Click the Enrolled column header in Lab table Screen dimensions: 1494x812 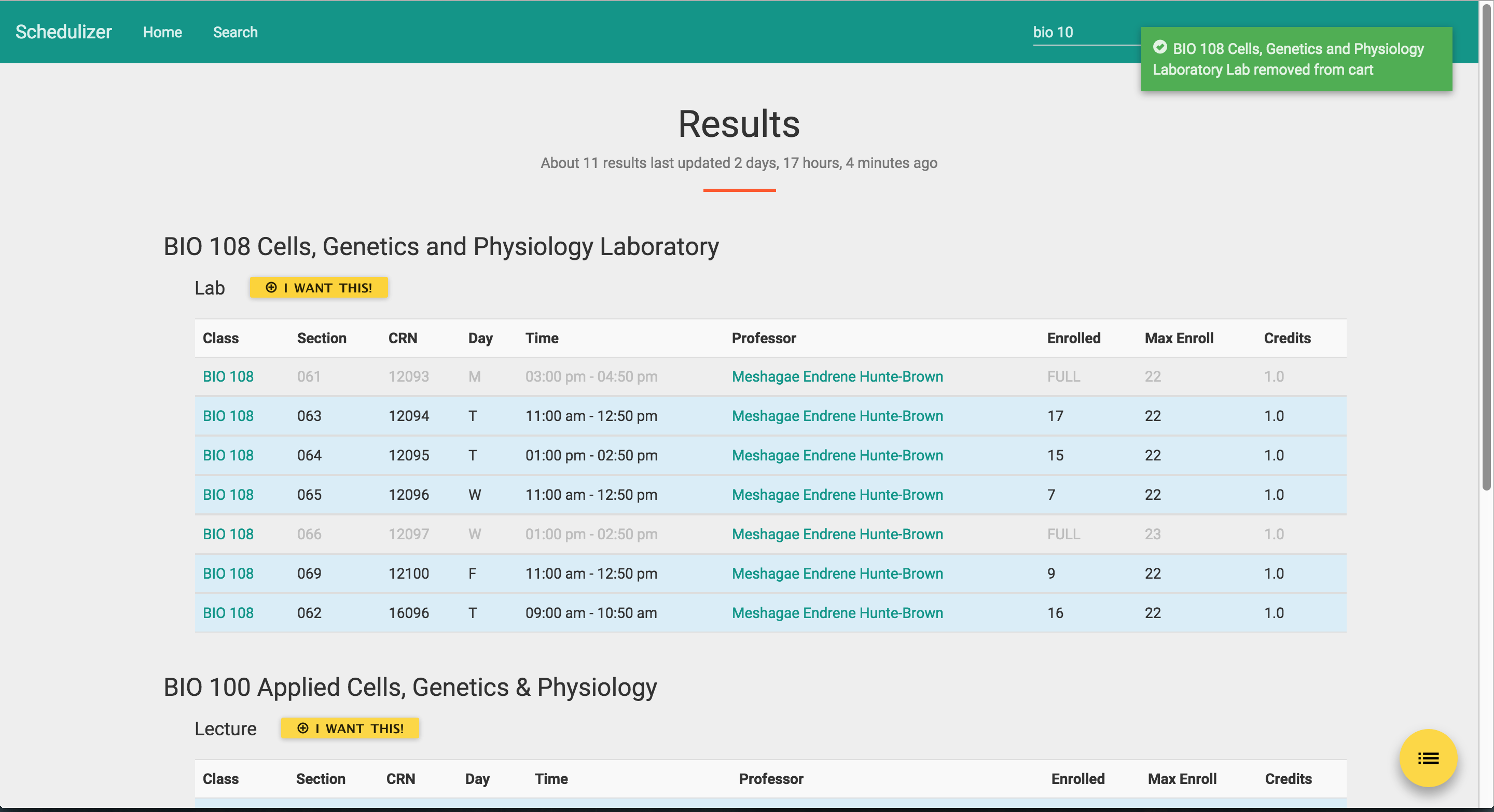(1073, 338)
